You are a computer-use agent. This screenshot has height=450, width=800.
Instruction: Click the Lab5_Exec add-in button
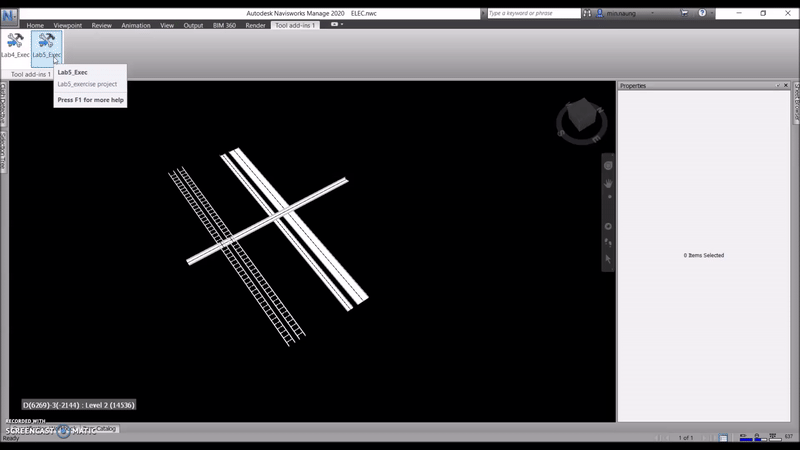[x=46, y=45]
